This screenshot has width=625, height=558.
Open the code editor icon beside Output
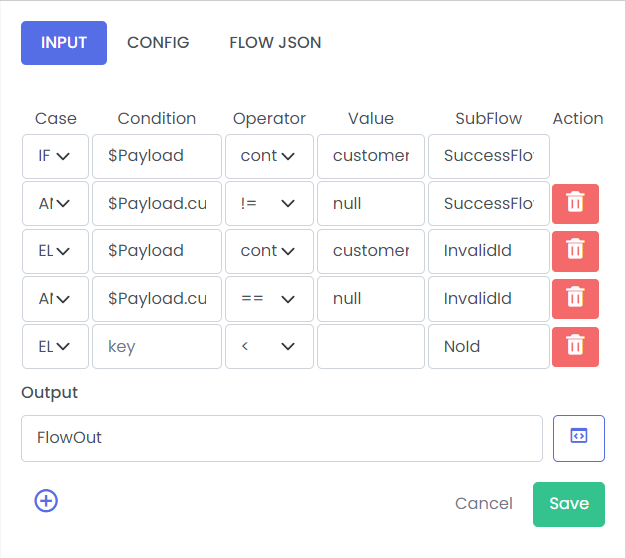(x=579, y=438)
